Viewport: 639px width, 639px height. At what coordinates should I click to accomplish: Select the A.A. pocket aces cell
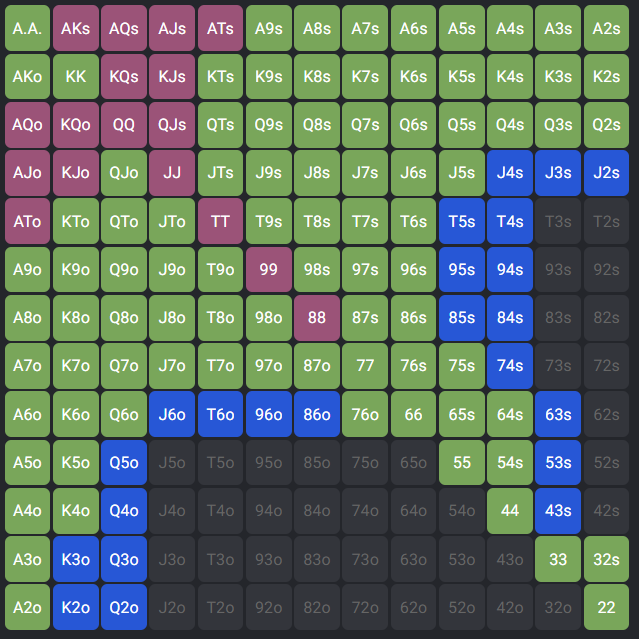27,28
